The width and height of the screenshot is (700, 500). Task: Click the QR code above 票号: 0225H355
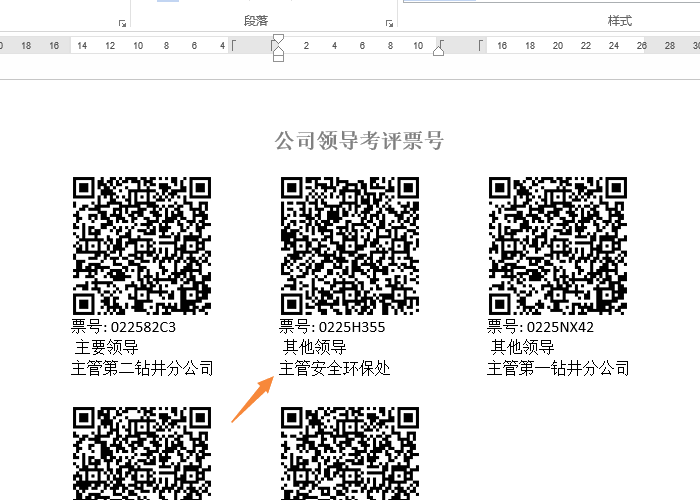[350, 246]
